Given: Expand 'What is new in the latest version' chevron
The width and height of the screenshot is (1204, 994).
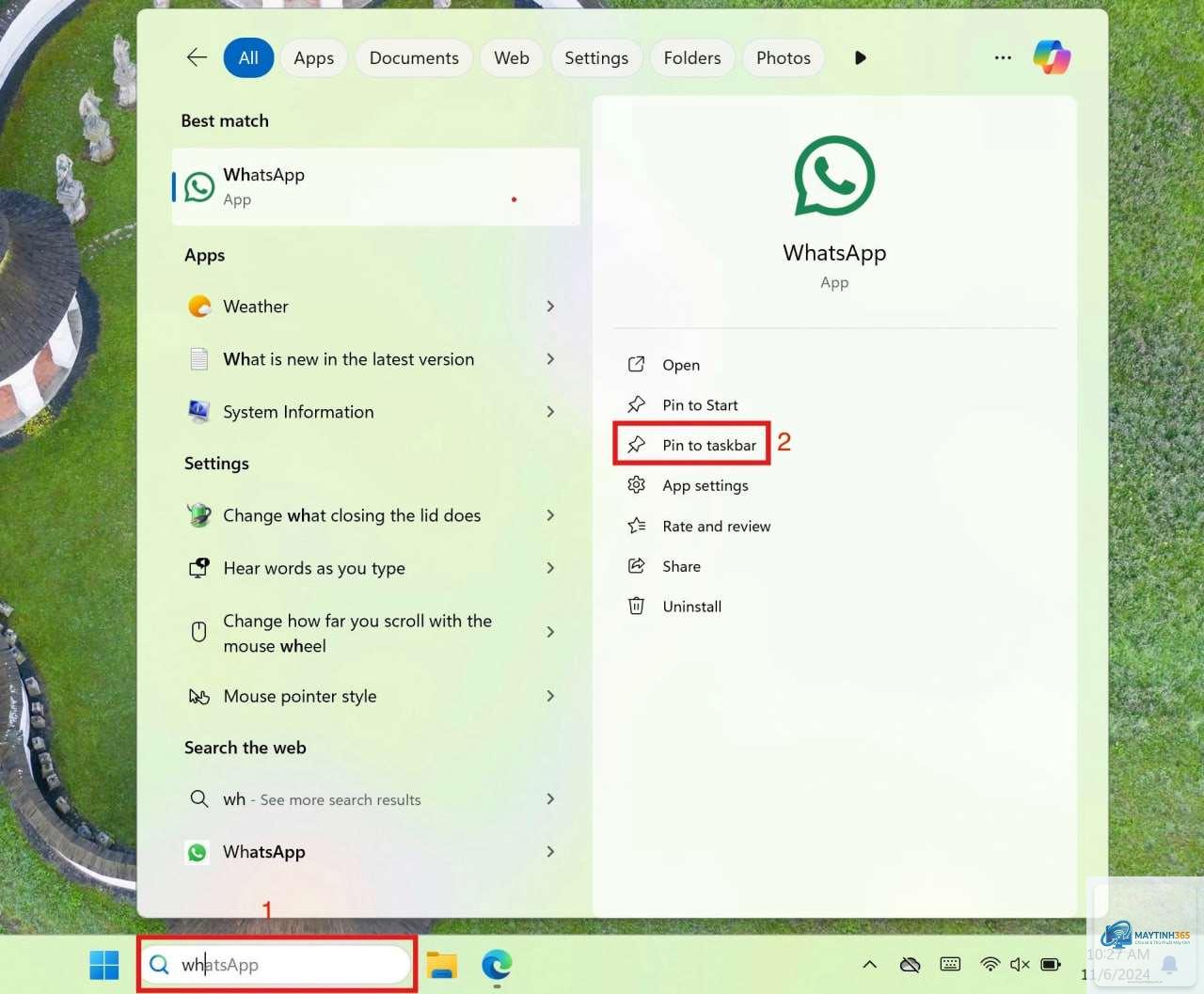Looking at the screenshot, I should 551,359.
